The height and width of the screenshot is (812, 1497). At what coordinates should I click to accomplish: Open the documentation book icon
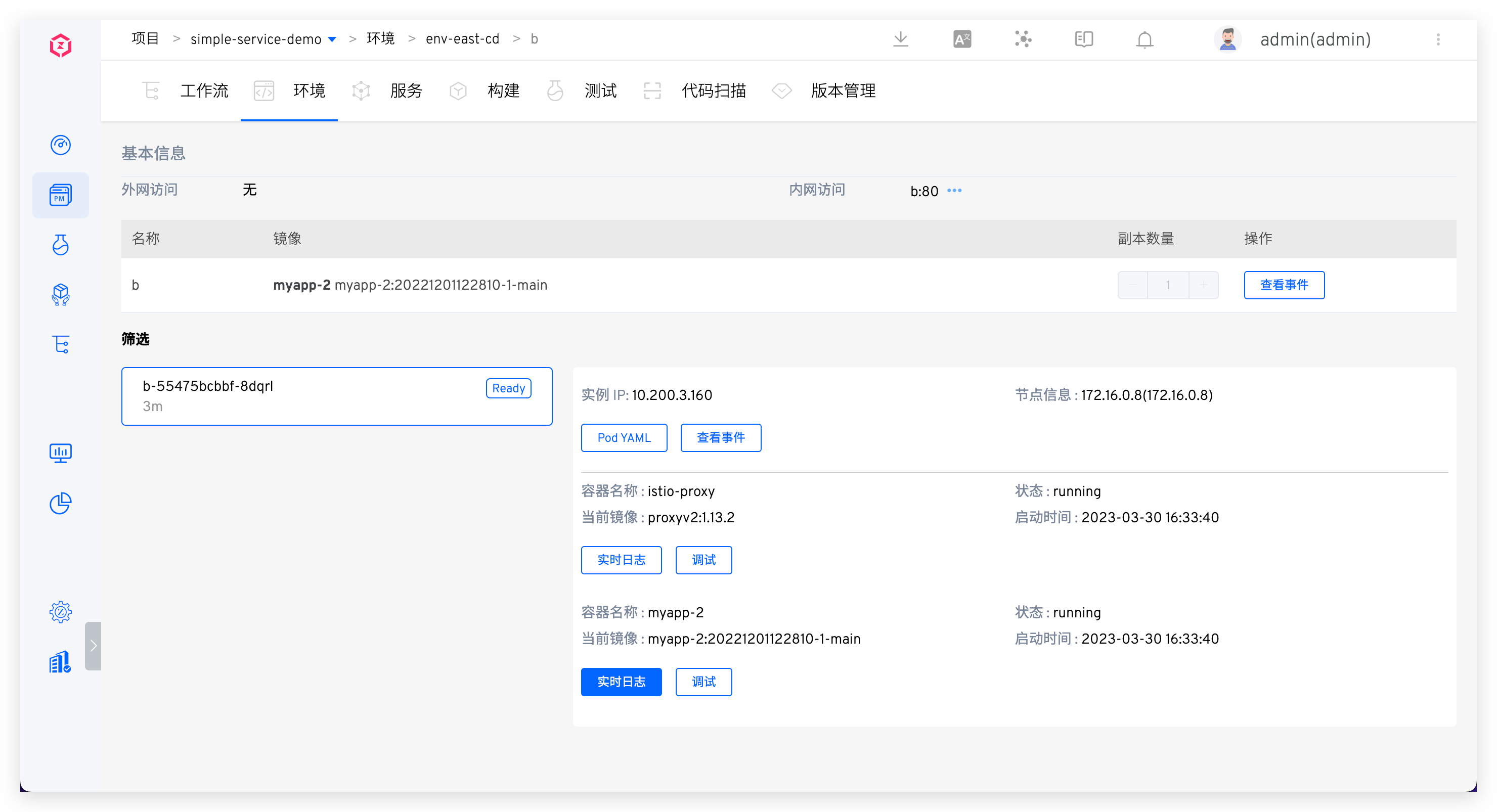[x=1083, y=39]
